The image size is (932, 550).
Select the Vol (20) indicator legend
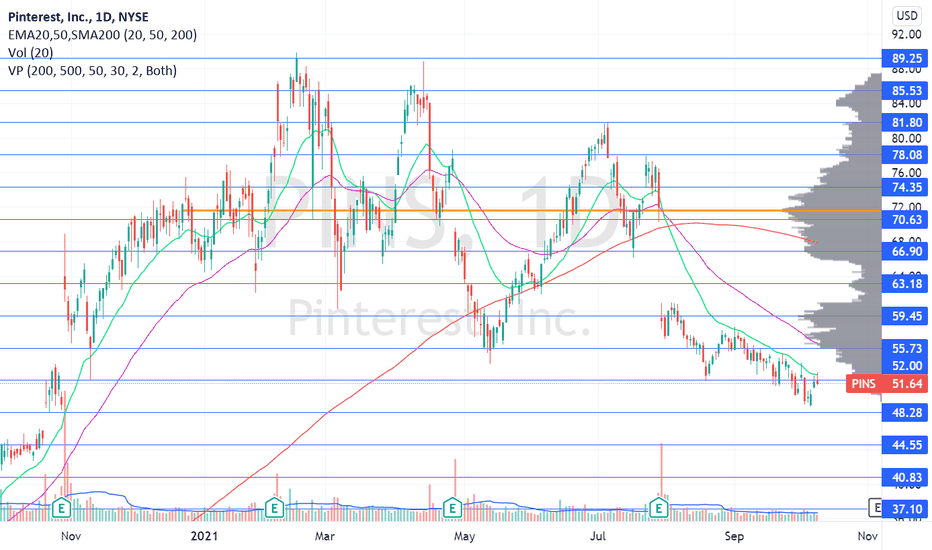(30, 53)
